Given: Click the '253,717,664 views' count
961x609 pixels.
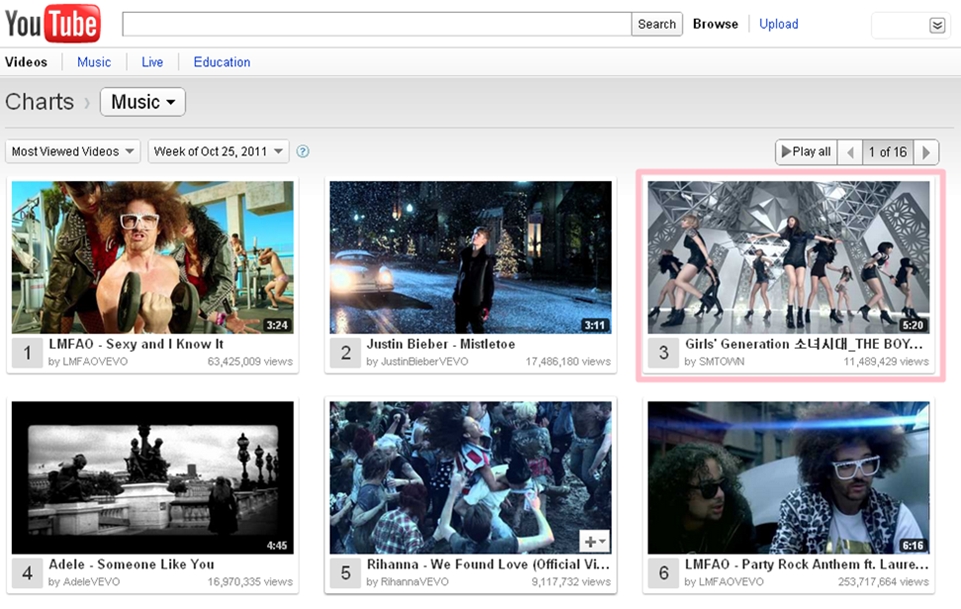Looking at the screenshot, I should (x=883, y=581).
